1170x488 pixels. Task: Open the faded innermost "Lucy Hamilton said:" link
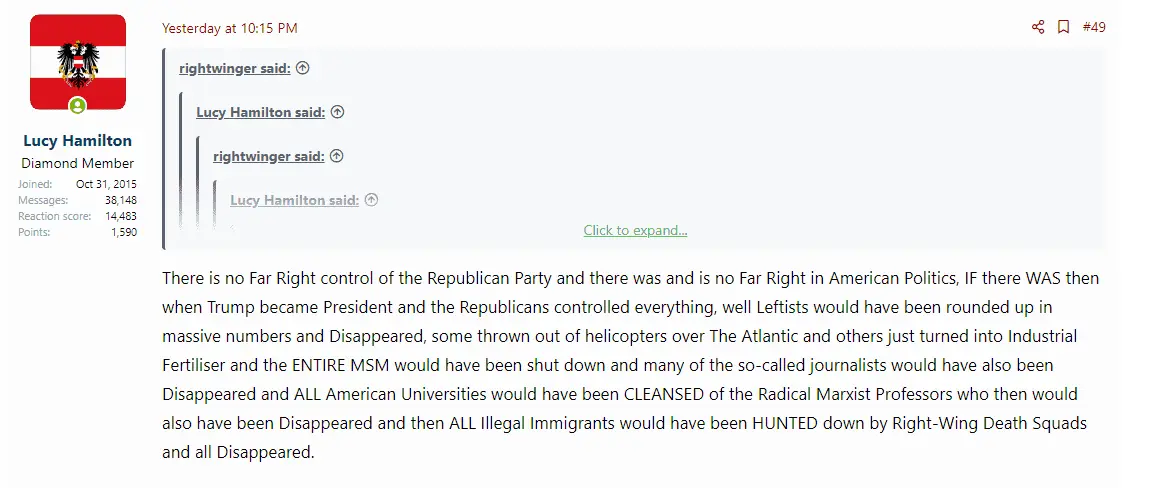pyautogui.click(x=294, y=200)
